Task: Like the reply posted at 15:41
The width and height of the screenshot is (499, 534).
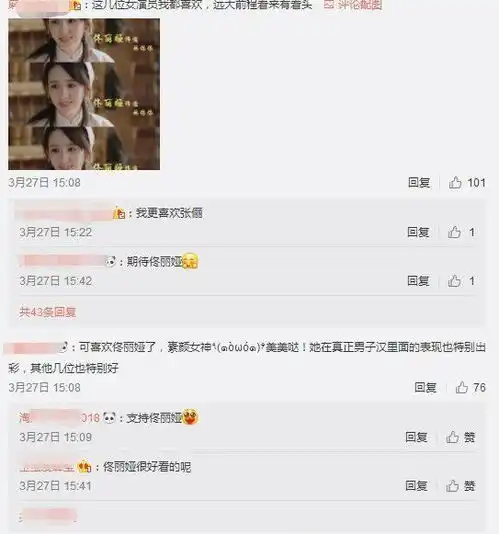Action: coord(460,486)
